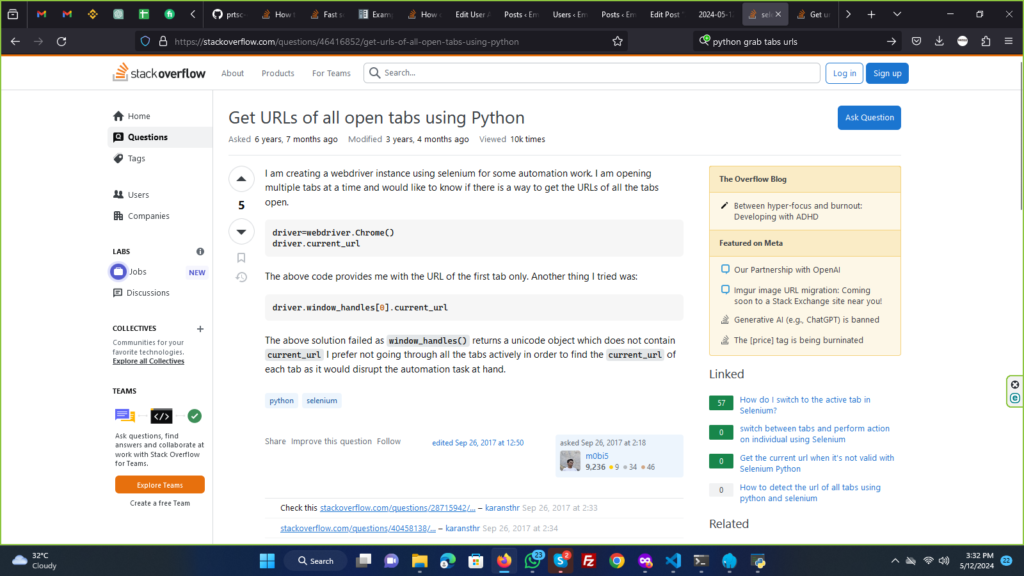Image resolution: width=1024 pixels, height=576 pixels.
Task: Select the python tag
Action: 282,400
